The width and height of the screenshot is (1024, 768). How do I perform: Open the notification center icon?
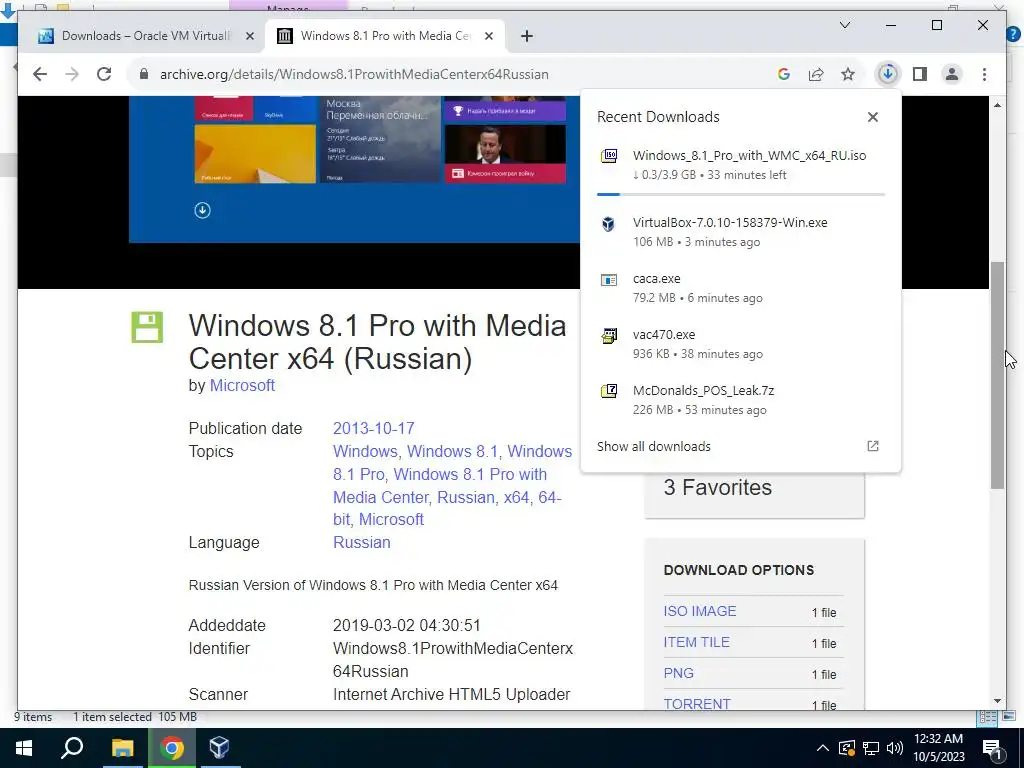tap(992, 748)
